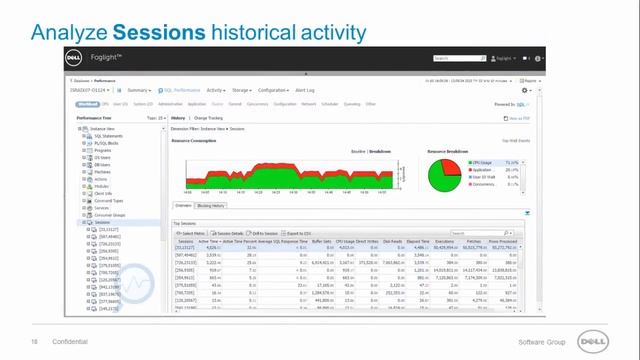
Task: Open the Alert Log page
Action: click(305, 90)
